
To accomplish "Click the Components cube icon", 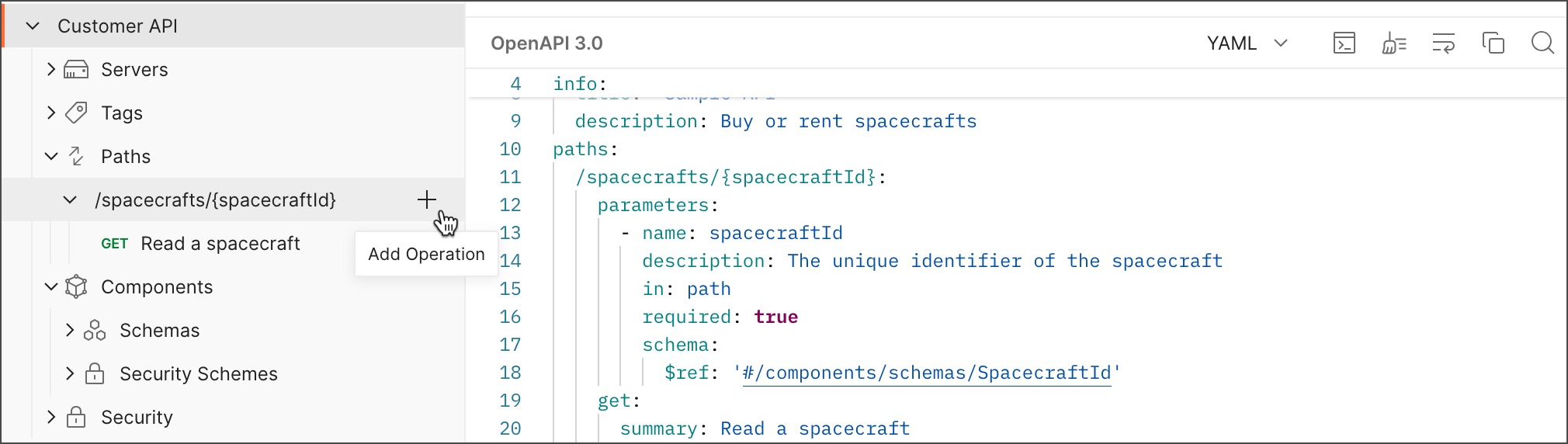I will click(76, 287).
